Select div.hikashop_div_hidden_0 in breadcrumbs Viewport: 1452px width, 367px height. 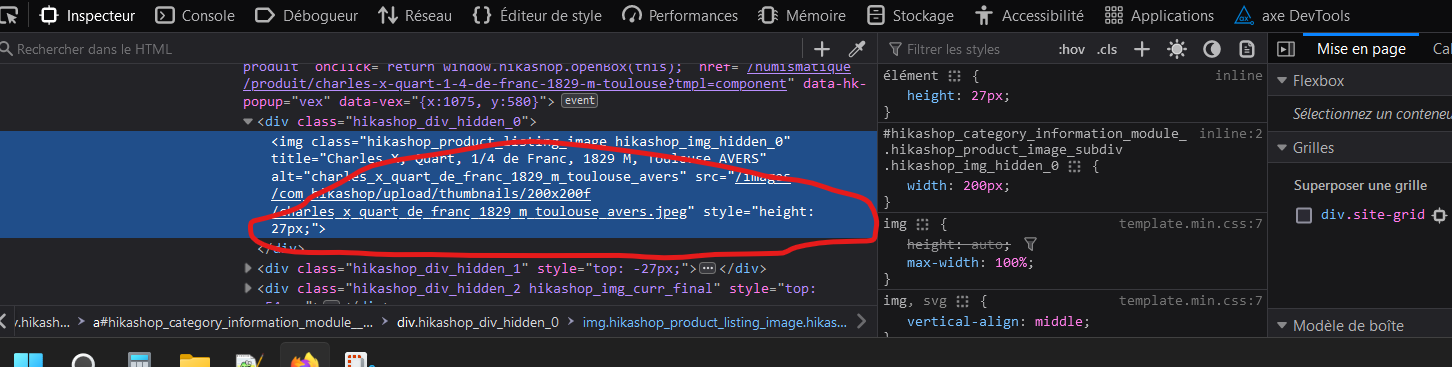[478, 322]
